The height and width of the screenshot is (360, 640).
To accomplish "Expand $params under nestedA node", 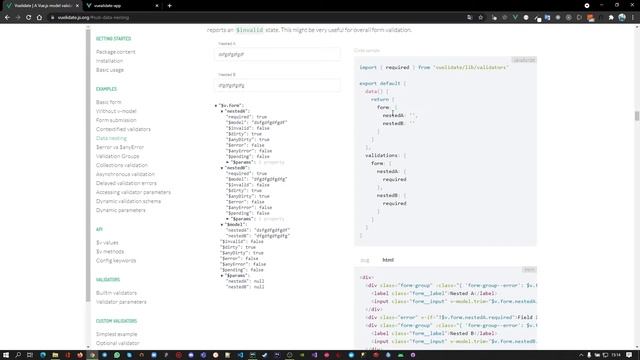I will point(227,162).
